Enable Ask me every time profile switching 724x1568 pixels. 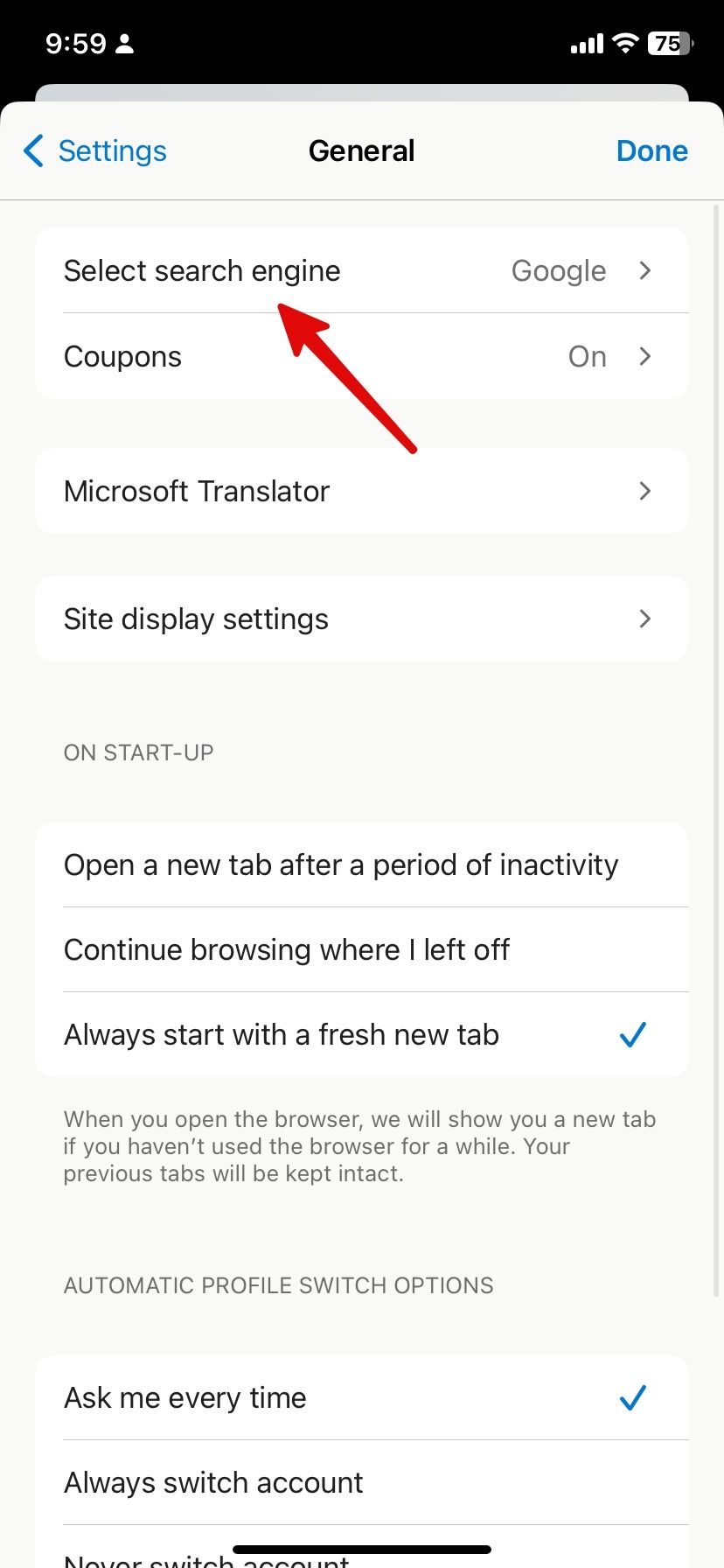pos(184,1397)
